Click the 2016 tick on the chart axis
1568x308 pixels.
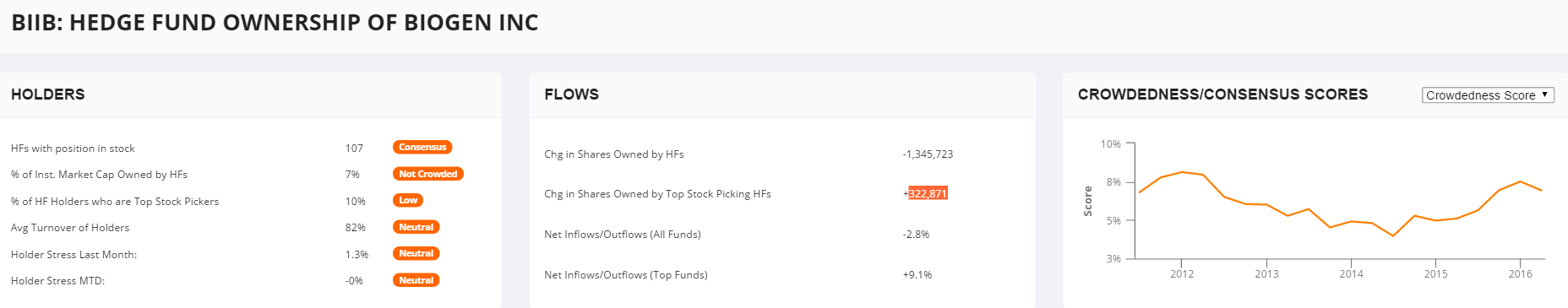click(1520, 273)
